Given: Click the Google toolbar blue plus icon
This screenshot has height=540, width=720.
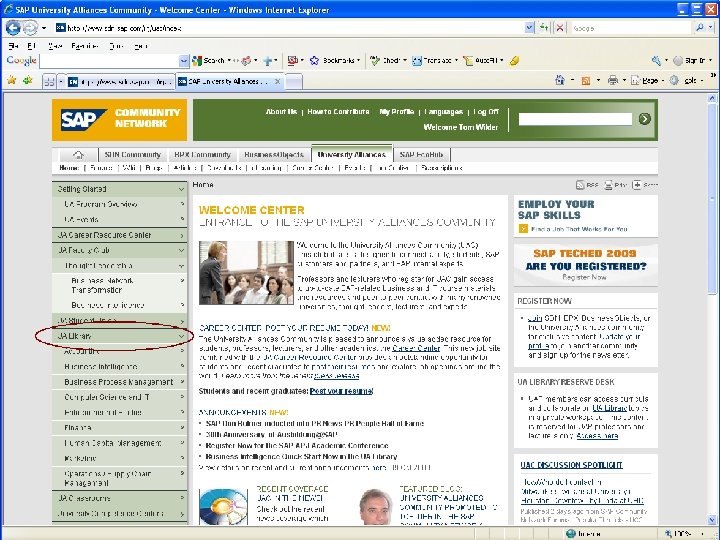Looking at the screenshot, I should click(x=268, y=61).
